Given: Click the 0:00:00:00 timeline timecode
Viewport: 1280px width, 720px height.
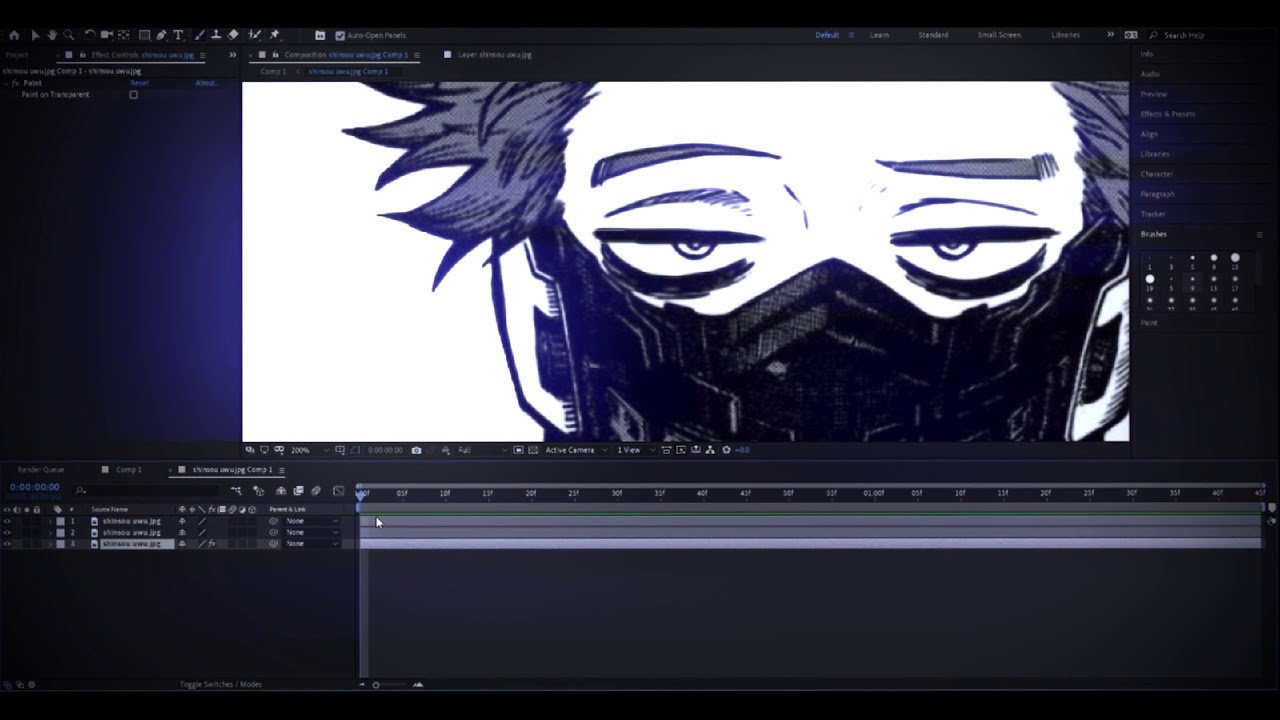Looking at the screenshot, I should point(35,487).
